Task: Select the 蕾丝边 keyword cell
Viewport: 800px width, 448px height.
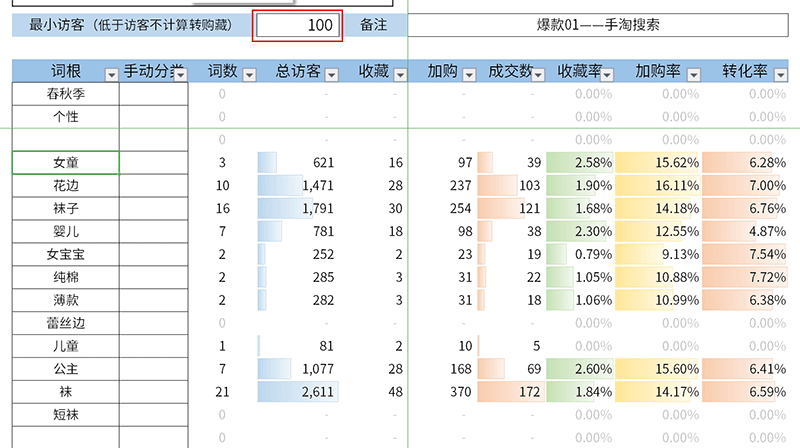Action: click(x=66, y=323)
